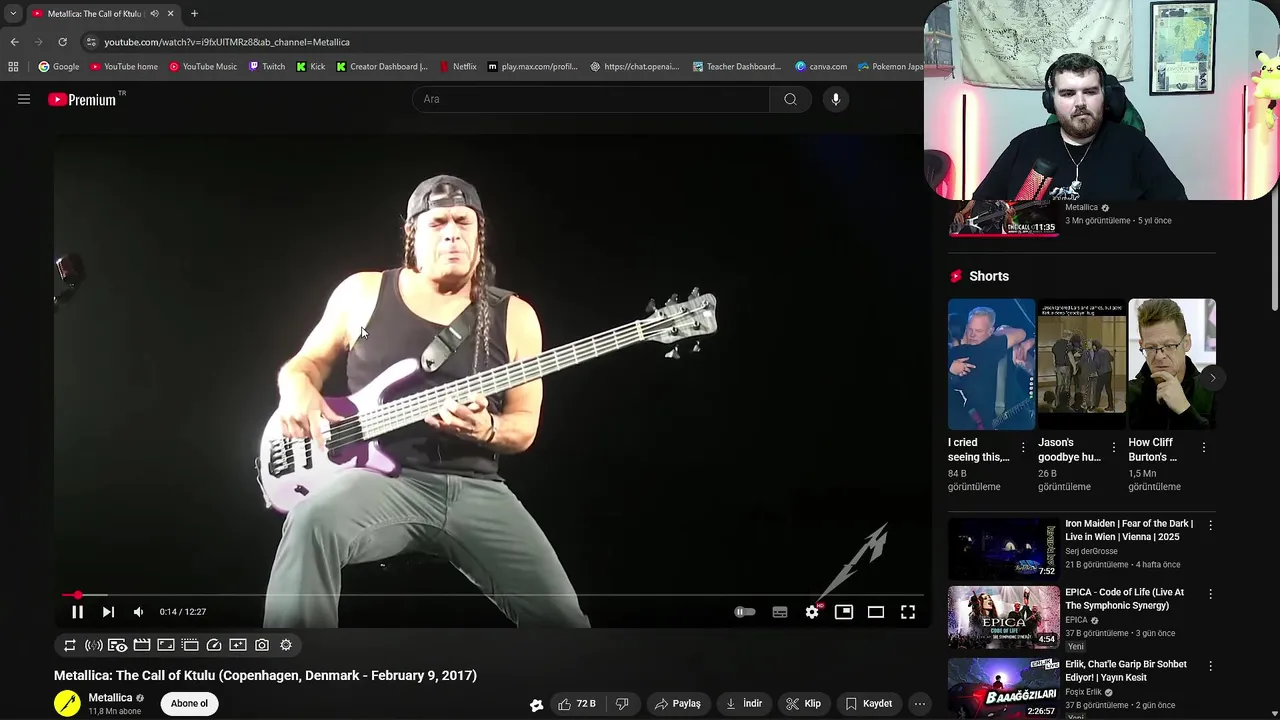
Task: Toggle subtitles/closed captions in the player
Action: coord(780,612)
